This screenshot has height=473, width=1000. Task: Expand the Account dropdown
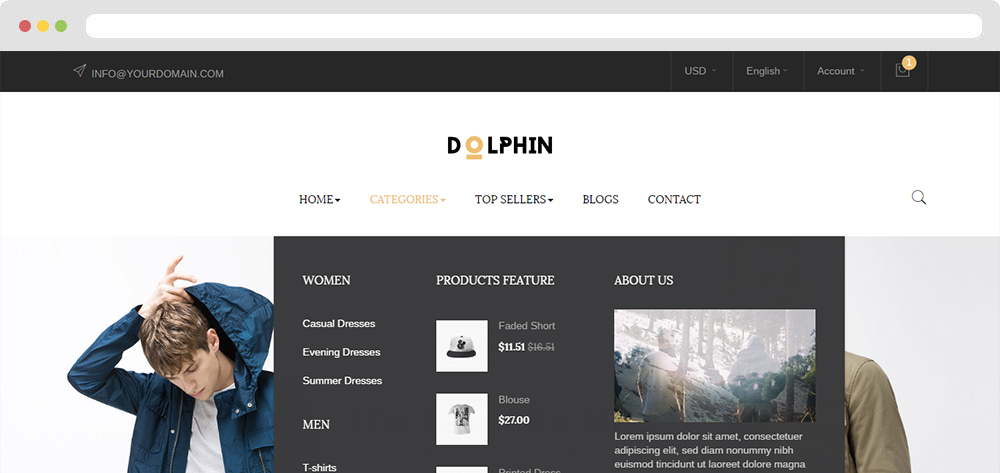(842, 71)
